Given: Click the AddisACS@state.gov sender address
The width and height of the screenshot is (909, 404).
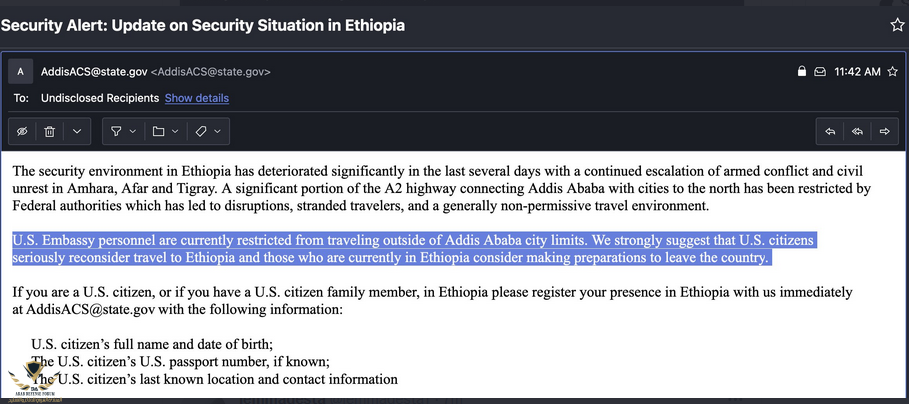Looking at the screenshot, I should click(94, 72).
